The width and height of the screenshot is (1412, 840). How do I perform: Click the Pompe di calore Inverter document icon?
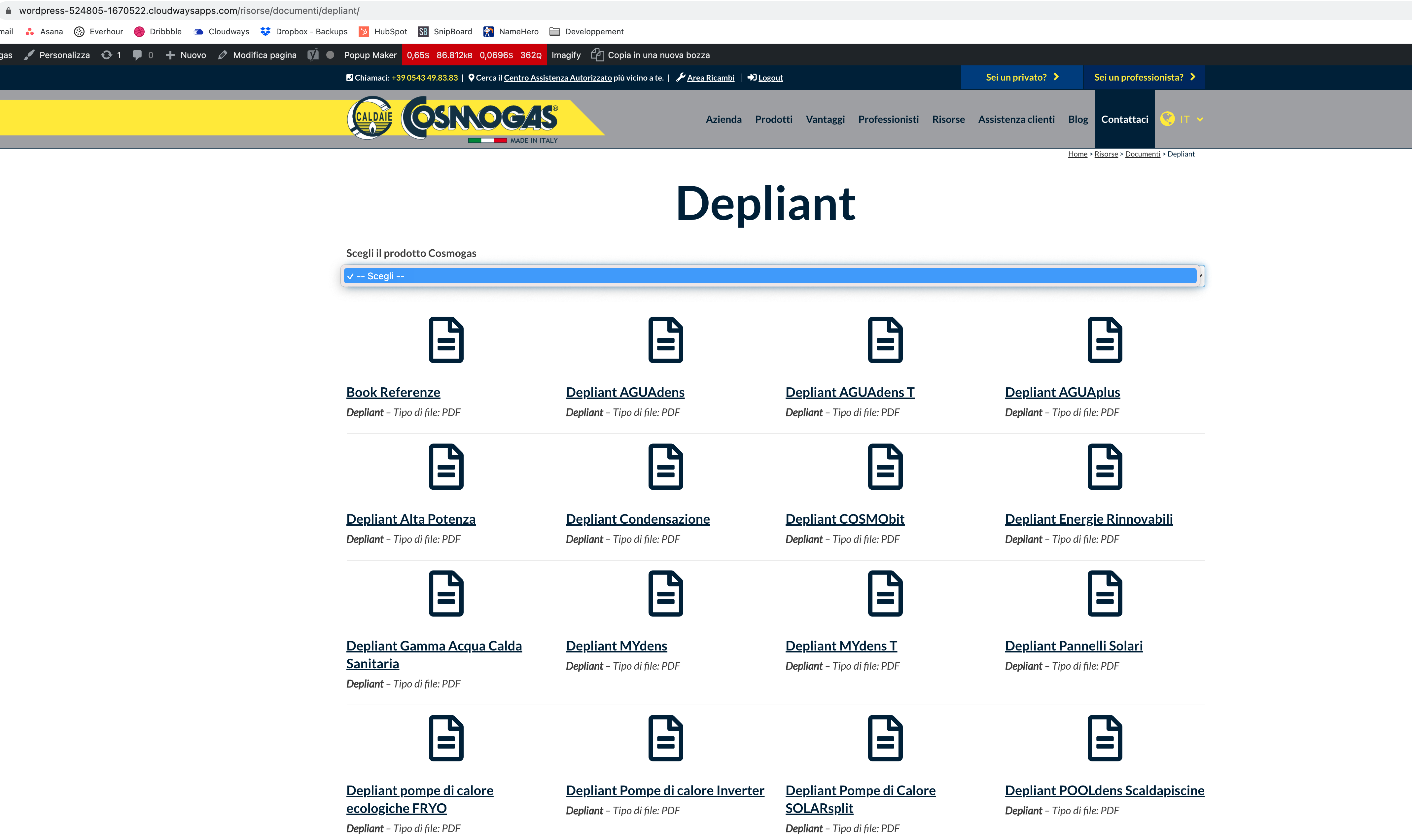tap(665, 738)
